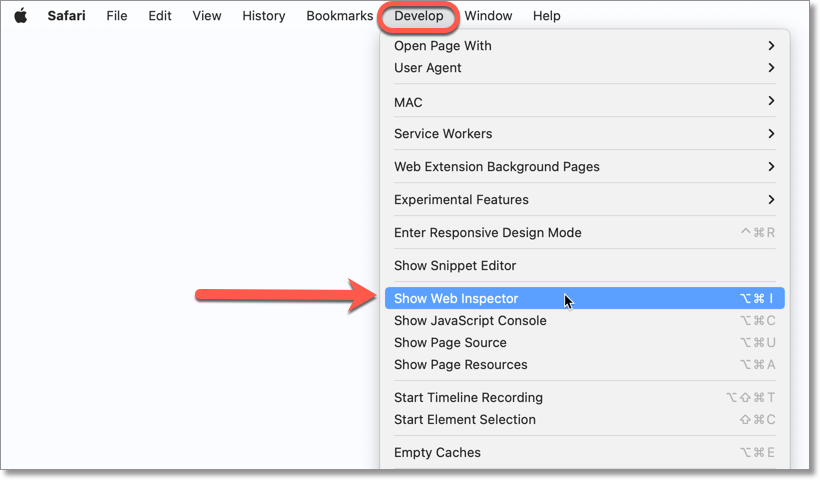
Task: Expand the Service Workers submenu
Action: pos(585,134)
